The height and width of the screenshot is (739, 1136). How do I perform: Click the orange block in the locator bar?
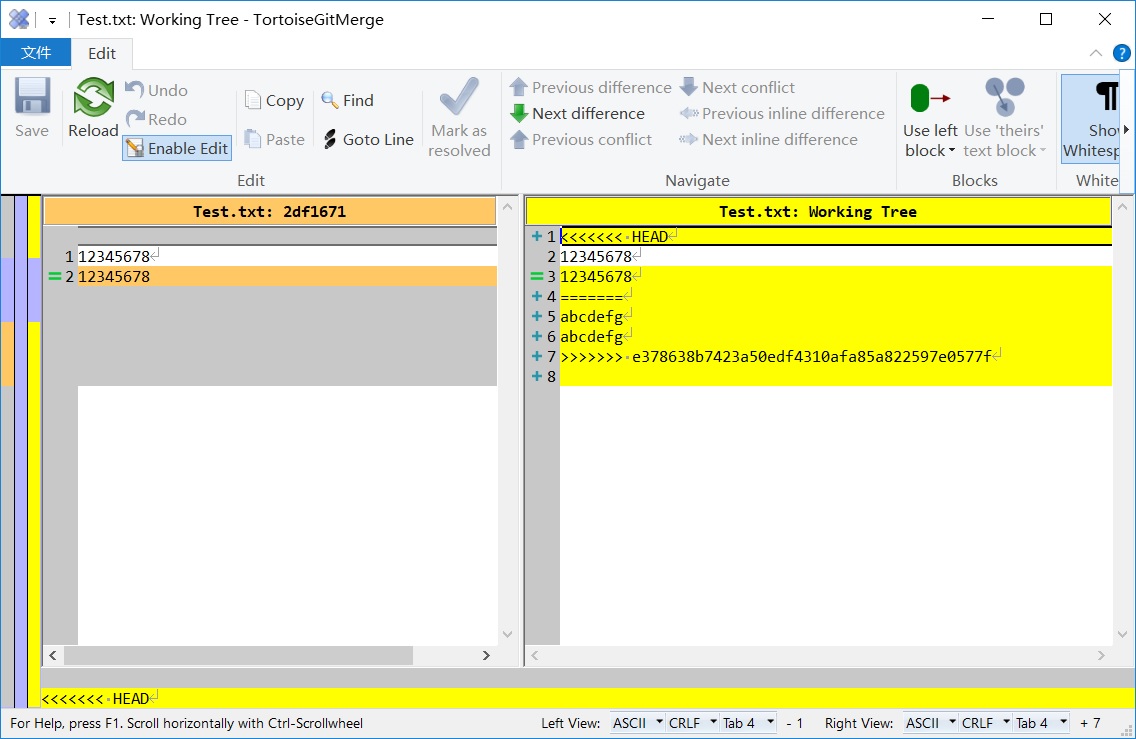[x=7, y=354]
